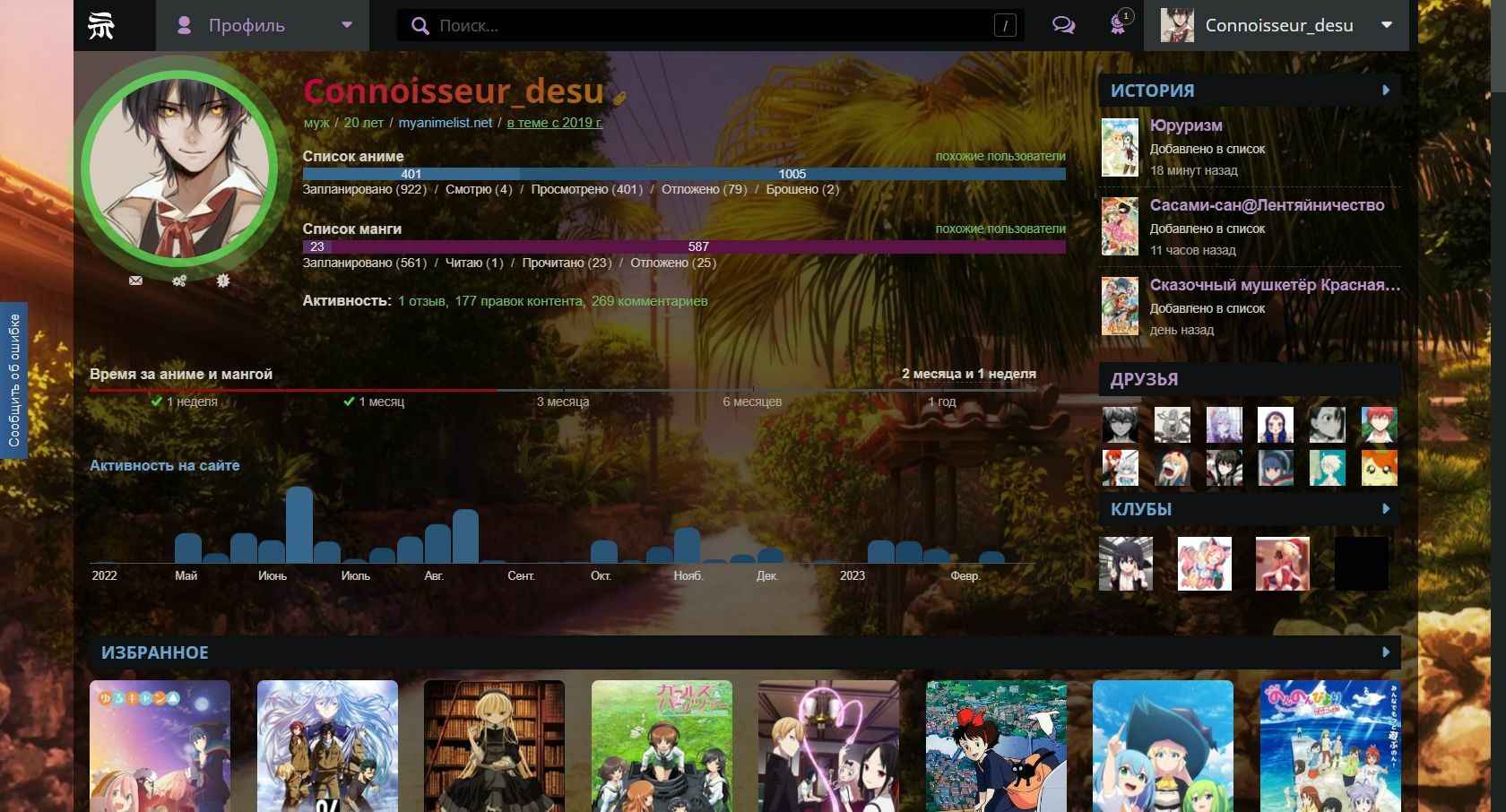Expand the Избранное section arrow

(x=1385, y=652)
